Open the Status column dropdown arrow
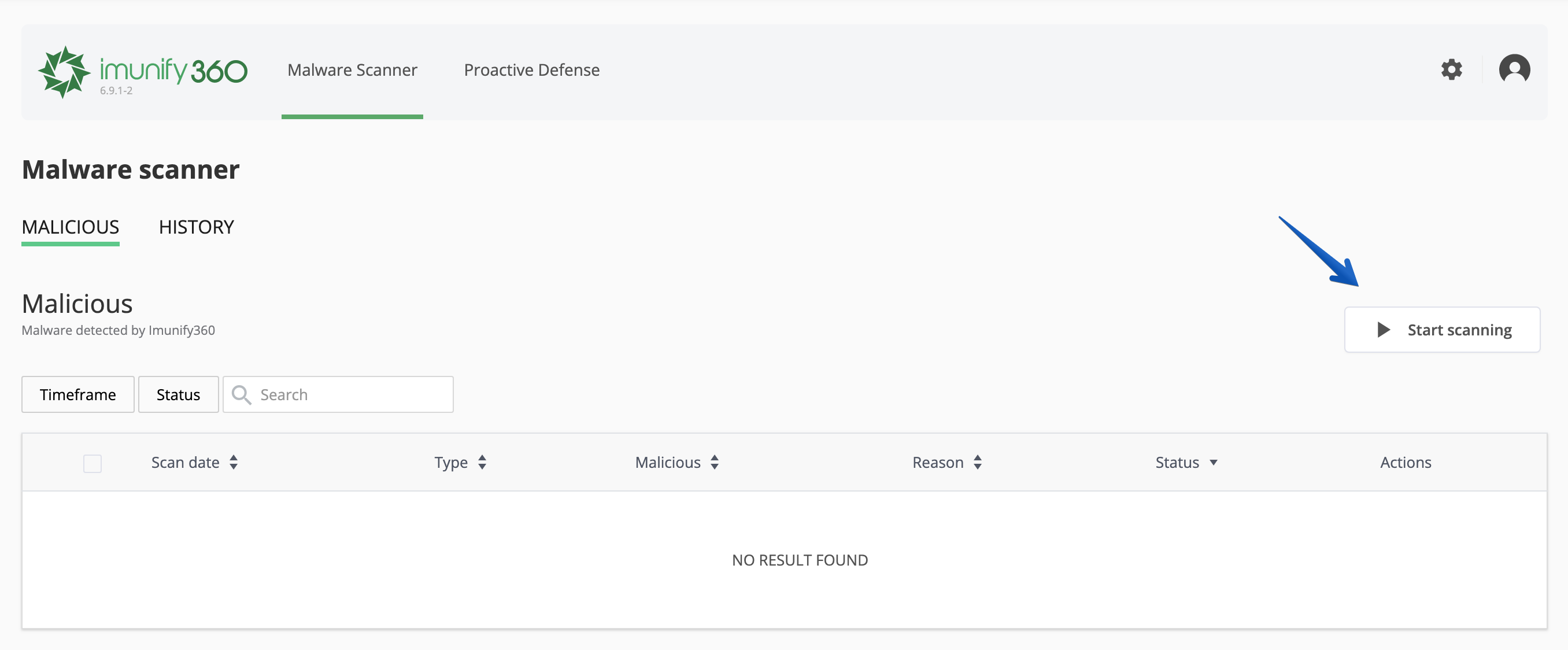This screenshot has height=650, width=1568. pos(1213,463)
